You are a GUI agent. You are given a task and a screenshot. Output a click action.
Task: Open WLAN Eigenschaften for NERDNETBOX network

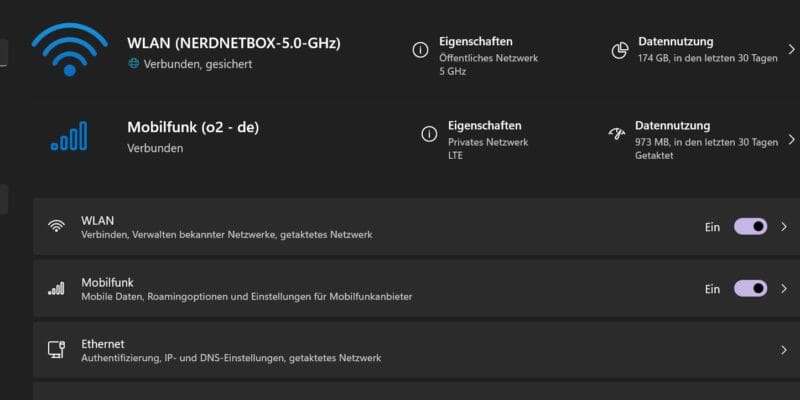coord(476,42)
